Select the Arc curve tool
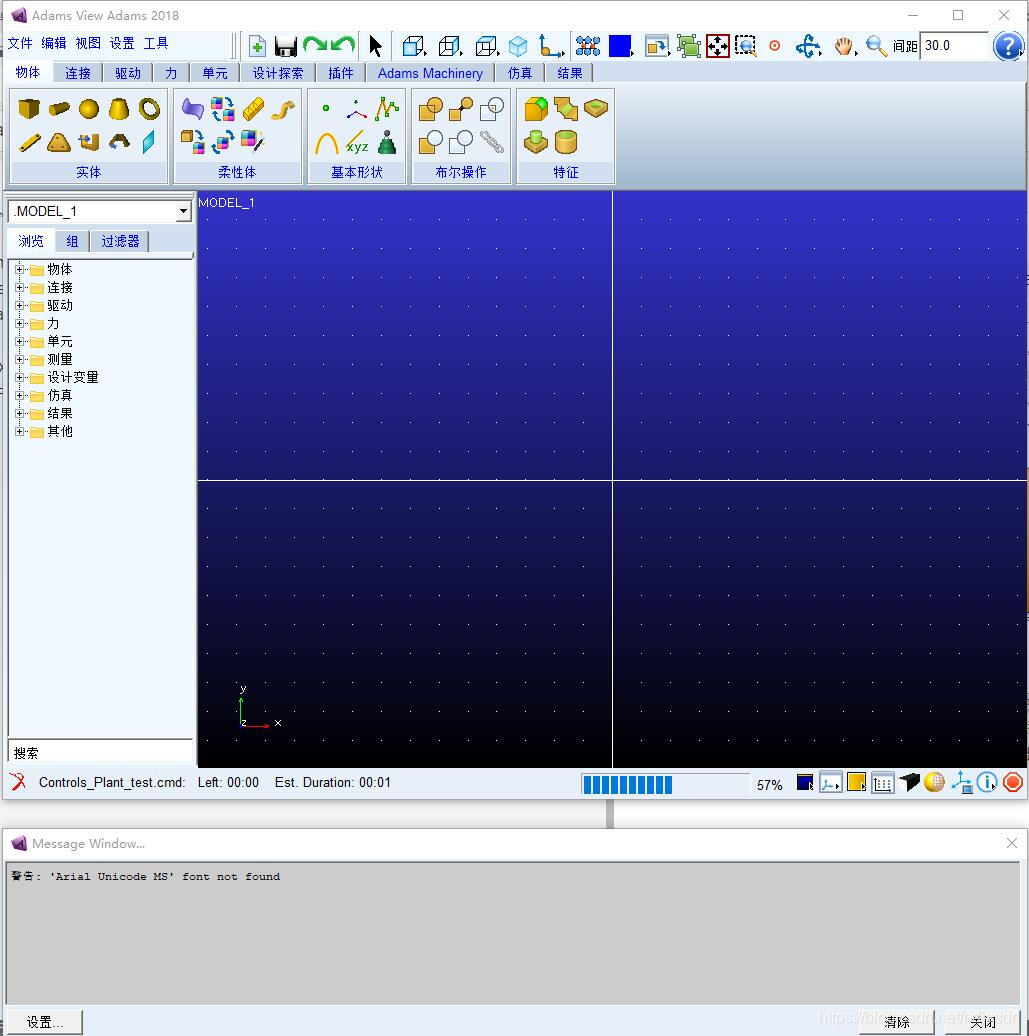This screenshot has width=1029, height=1036. (327, 143)
